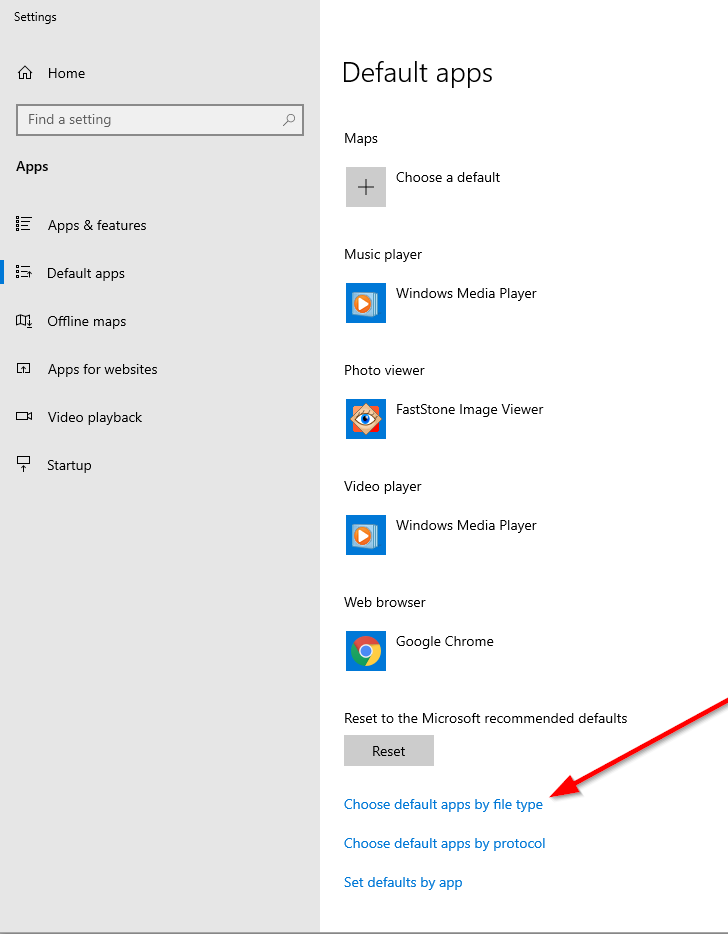Image resolution: width=728 pixels, height=934 pixels.
Task: Change the Web browser default Google Chrome
Action: pos(445,641)
